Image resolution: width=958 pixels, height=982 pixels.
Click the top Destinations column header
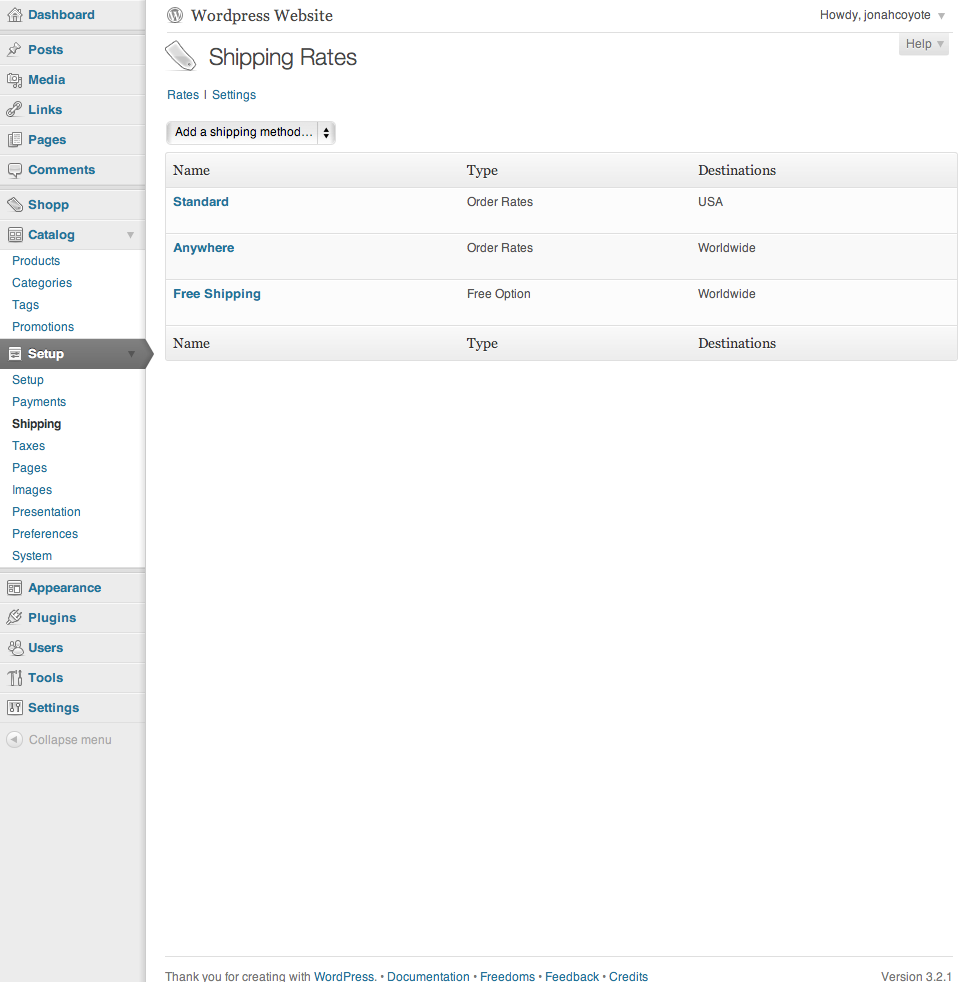tap(737, 170)
